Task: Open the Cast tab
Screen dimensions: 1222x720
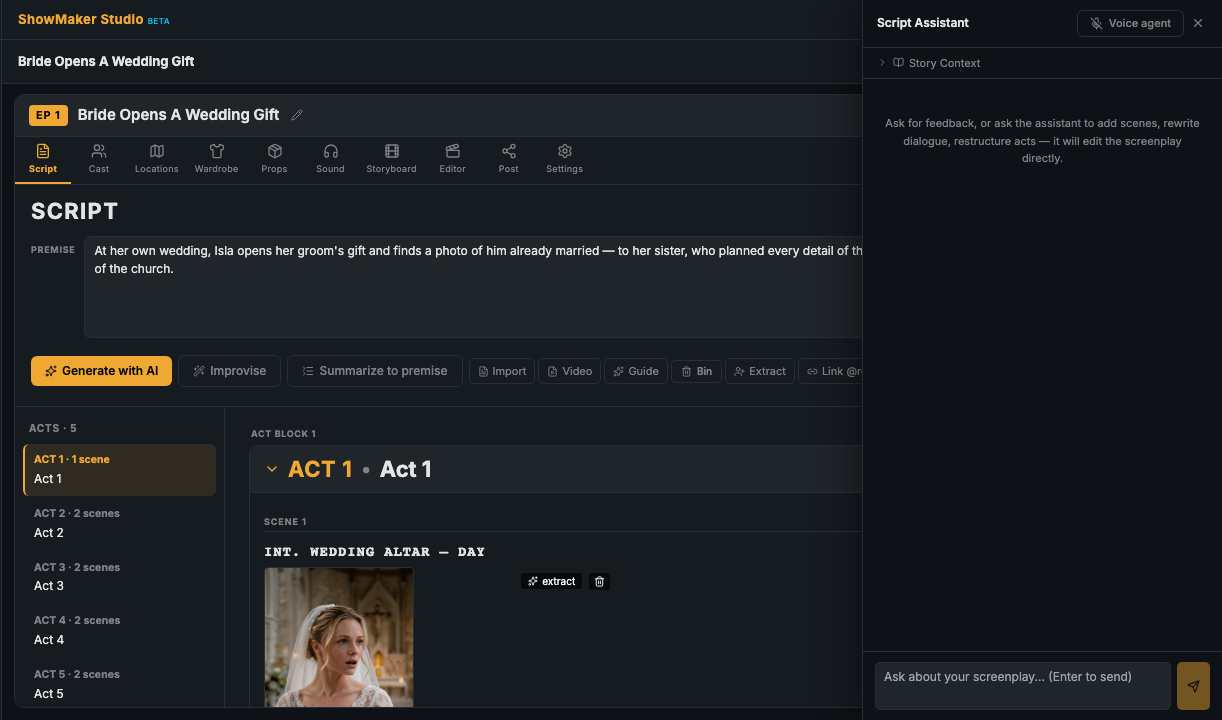Action: pyautogui.click(x=99, y=159)
